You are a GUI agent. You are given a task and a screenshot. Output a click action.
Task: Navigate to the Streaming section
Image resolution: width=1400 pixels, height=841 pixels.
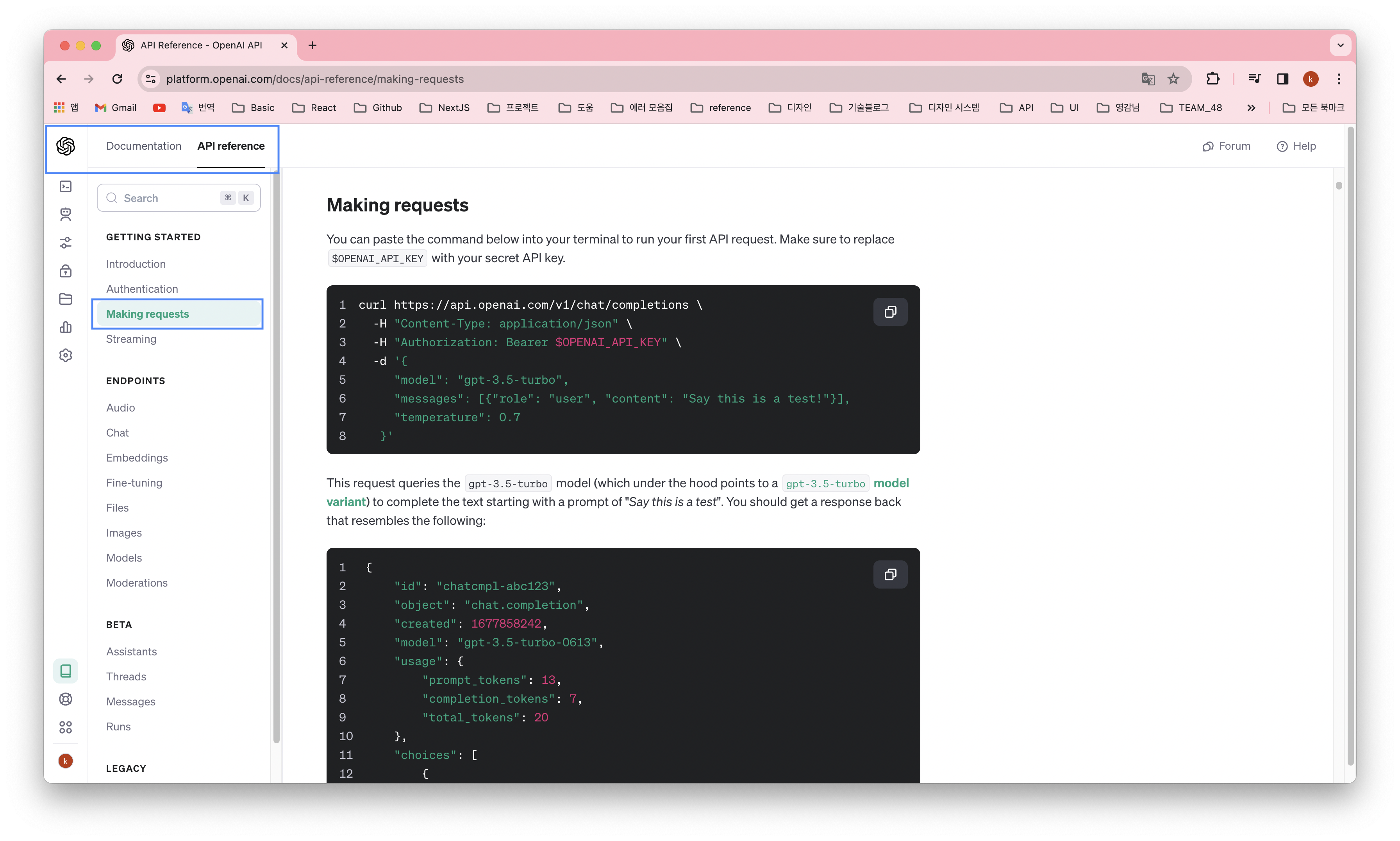click(131, 339)
